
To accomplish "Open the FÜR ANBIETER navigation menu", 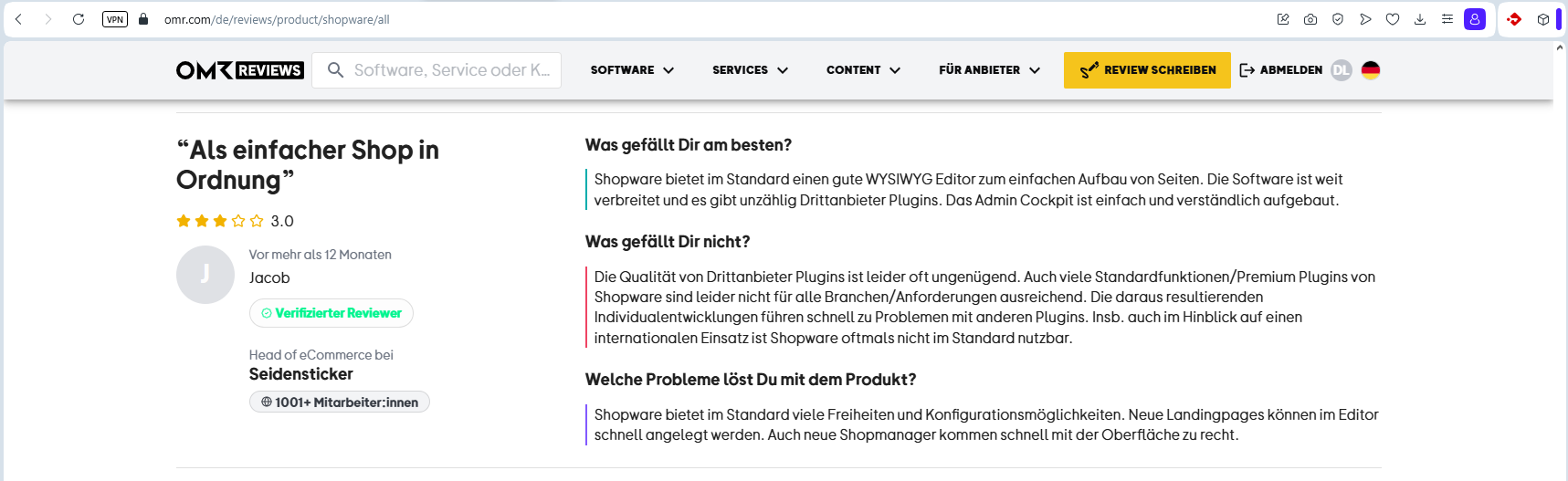I will point(989,70).
